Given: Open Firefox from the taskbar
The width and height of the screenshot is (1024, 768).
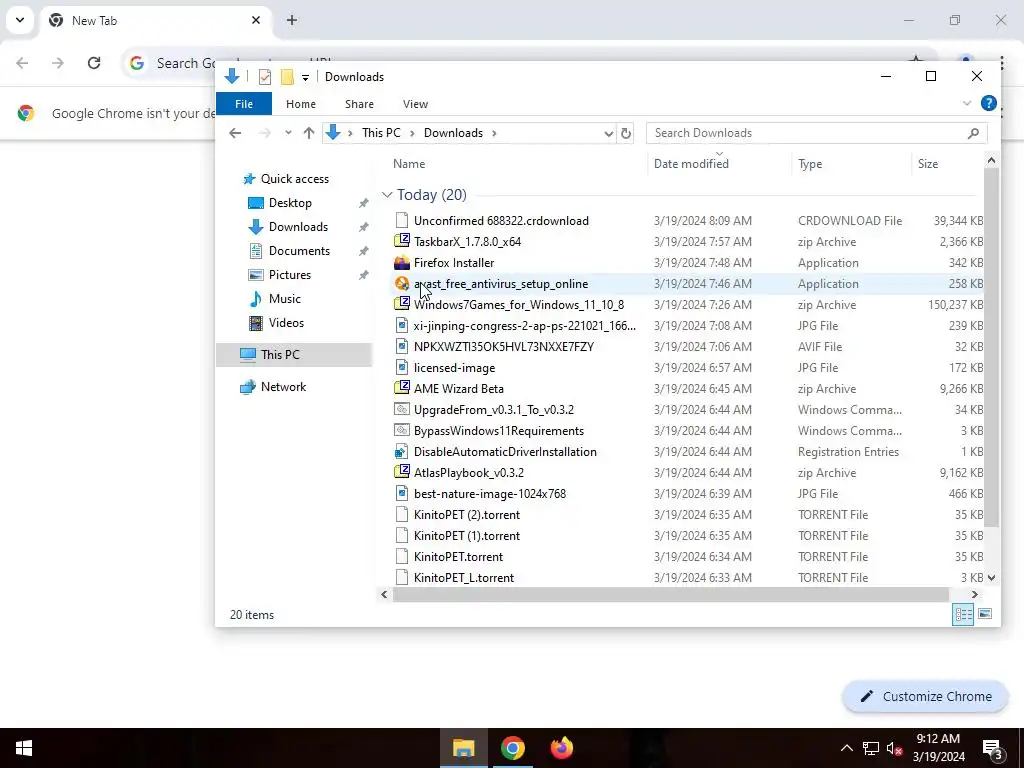Looking at the screenshot, I should point(562,748).
